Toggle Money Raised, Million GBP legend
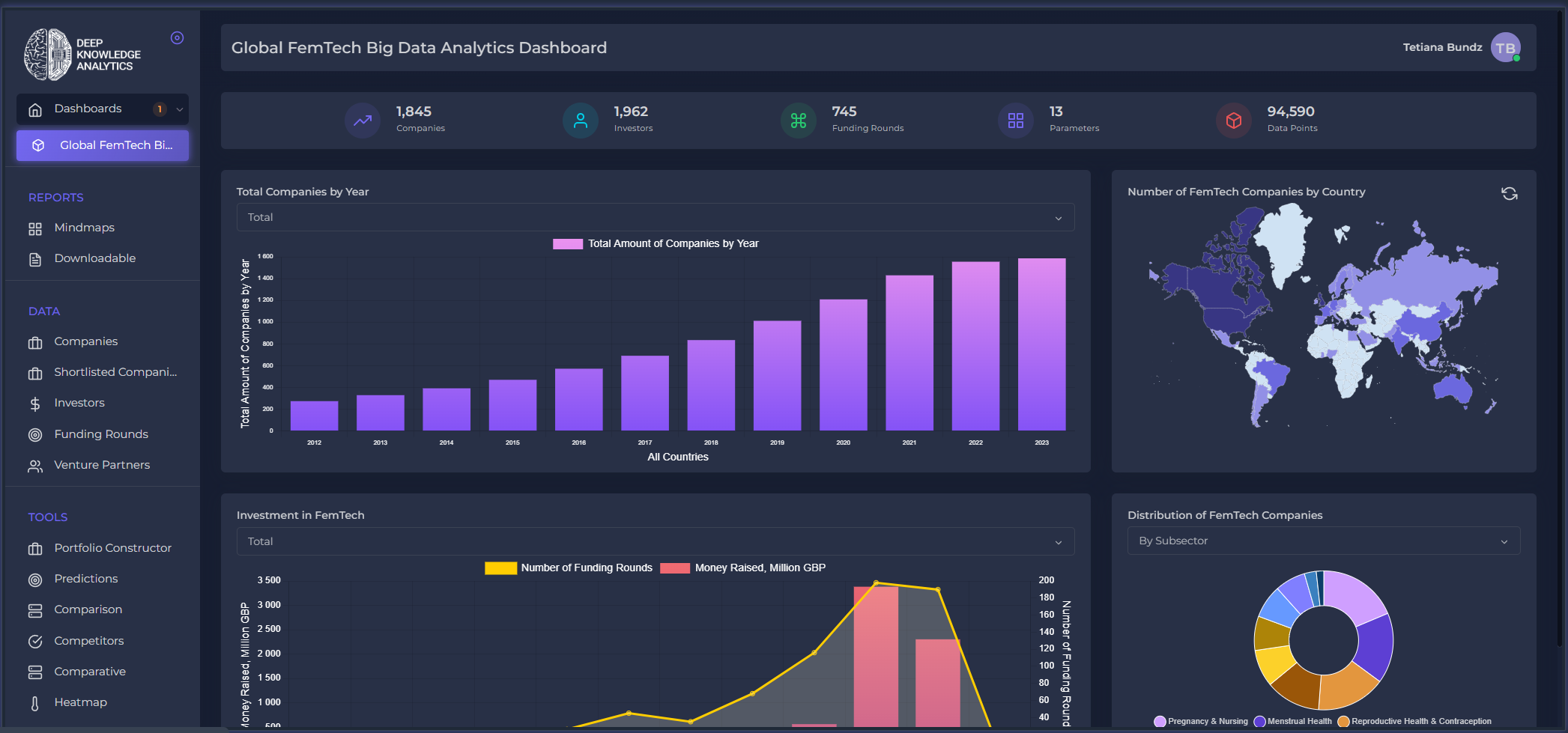The image size is (1568, 733). 743,568
